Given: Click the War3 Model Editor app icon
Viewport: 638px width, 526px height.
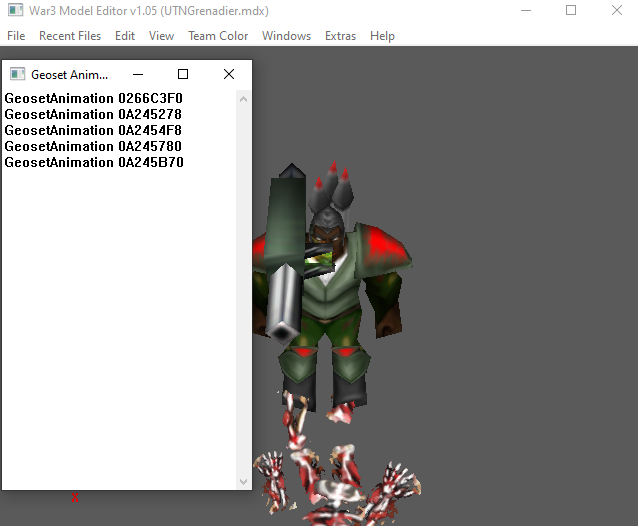Looking at the screenshot, I should (15, 10).
